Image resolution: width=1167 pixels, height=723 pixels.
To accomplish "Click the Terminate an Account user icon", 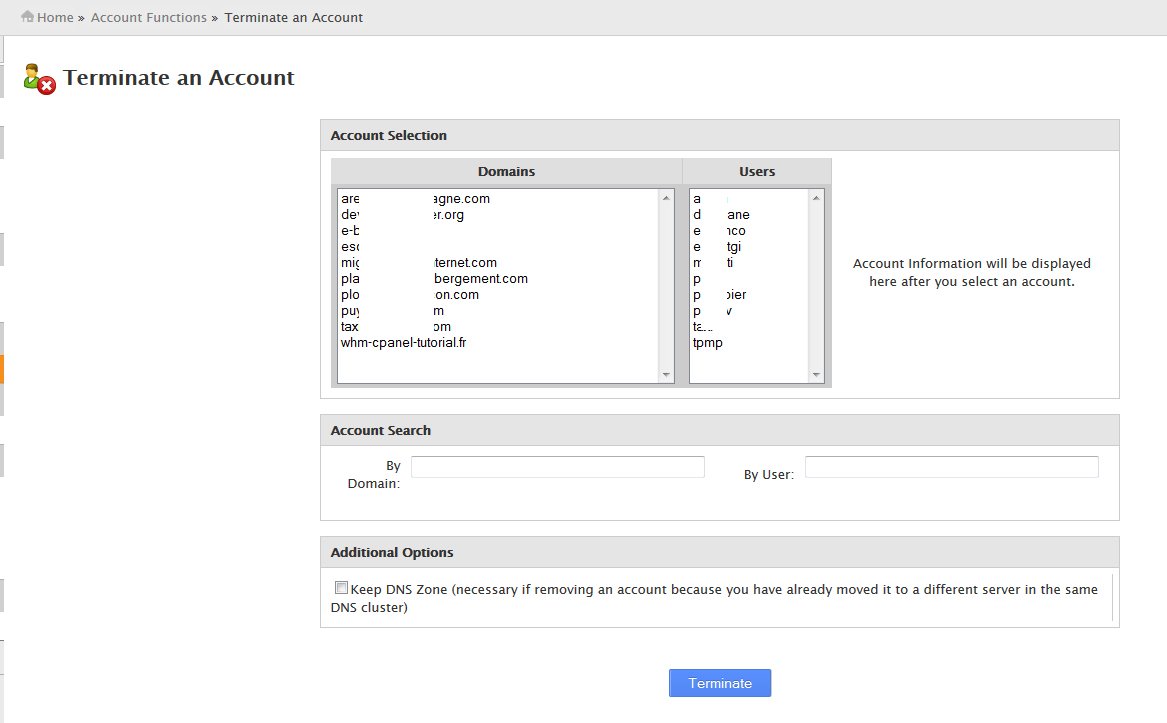I will tap(39, 79).
